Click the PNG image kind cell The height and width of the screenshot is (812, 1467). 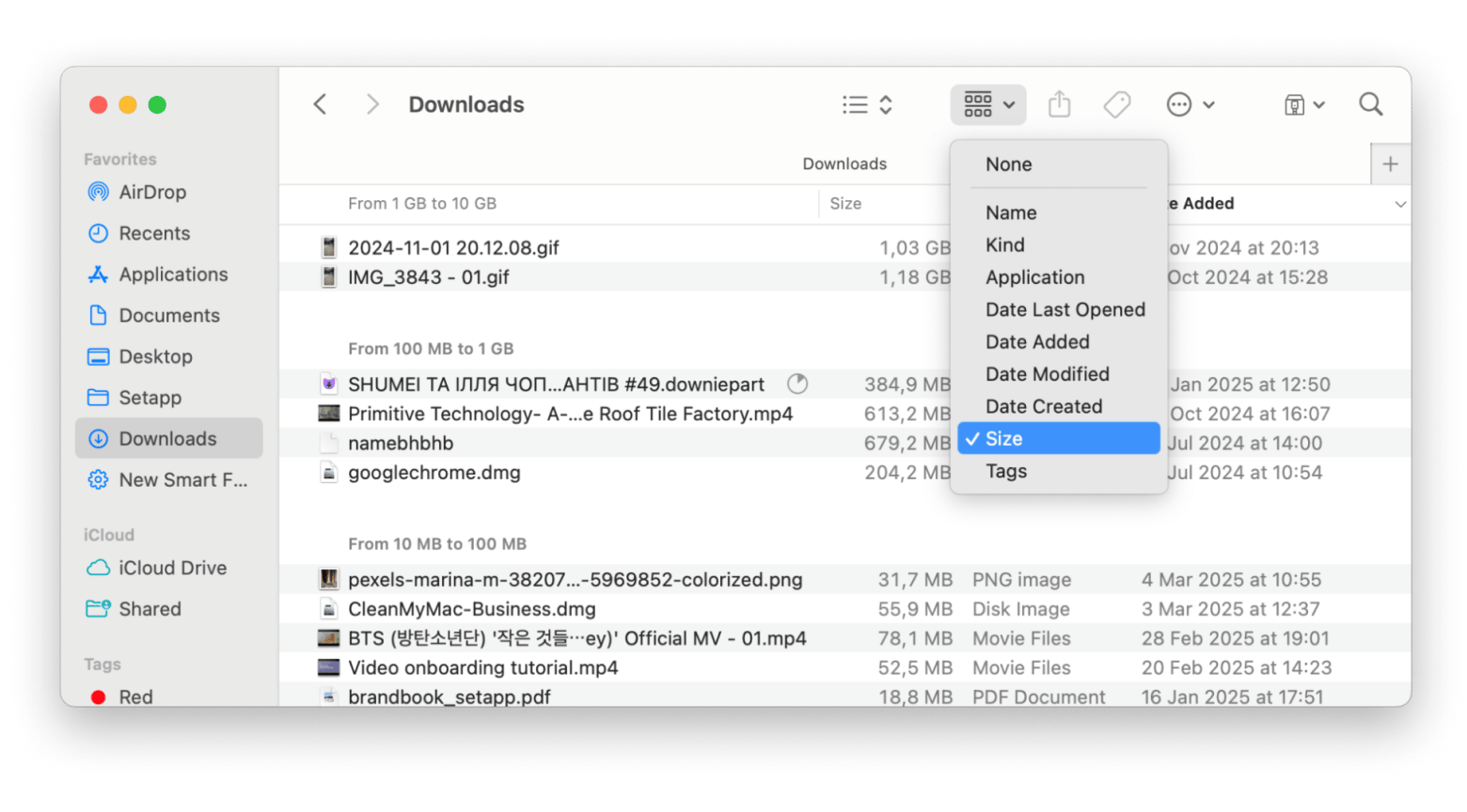[1022, 580]
